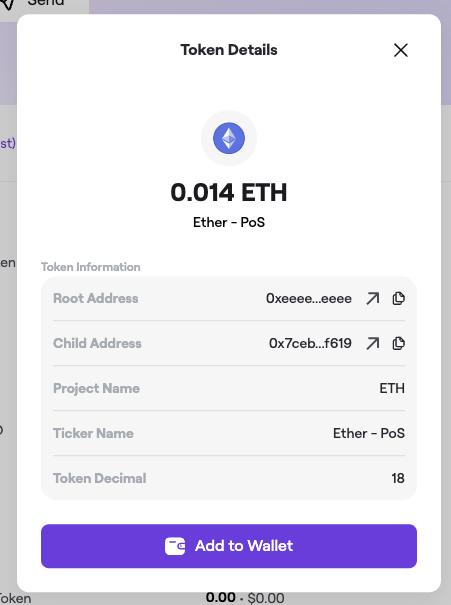Close the Token Details dialog
Viewport: 451px width, 605px height.
(x=400, y=50)
